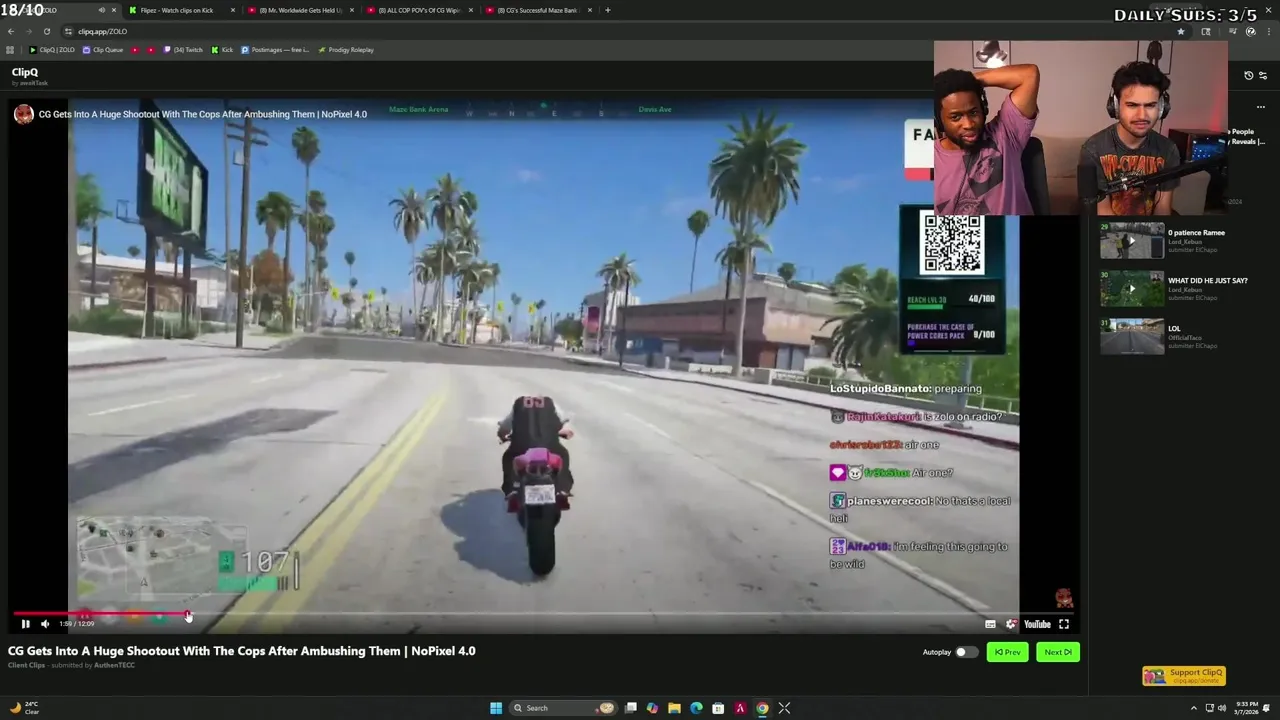This screenshot has height=720, width=1280.
Task: Click the Support ClipQ donate banner
Action: point(1184,676)
